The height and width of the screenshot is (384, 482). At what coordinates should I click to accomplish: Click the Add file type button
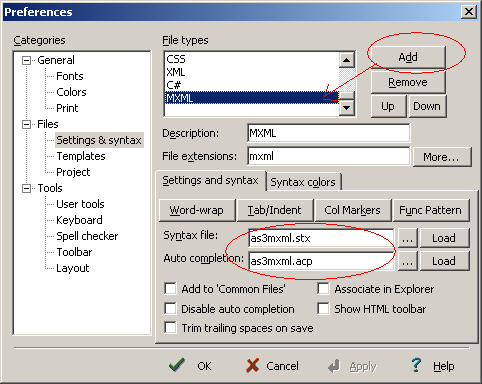(408, 57)
